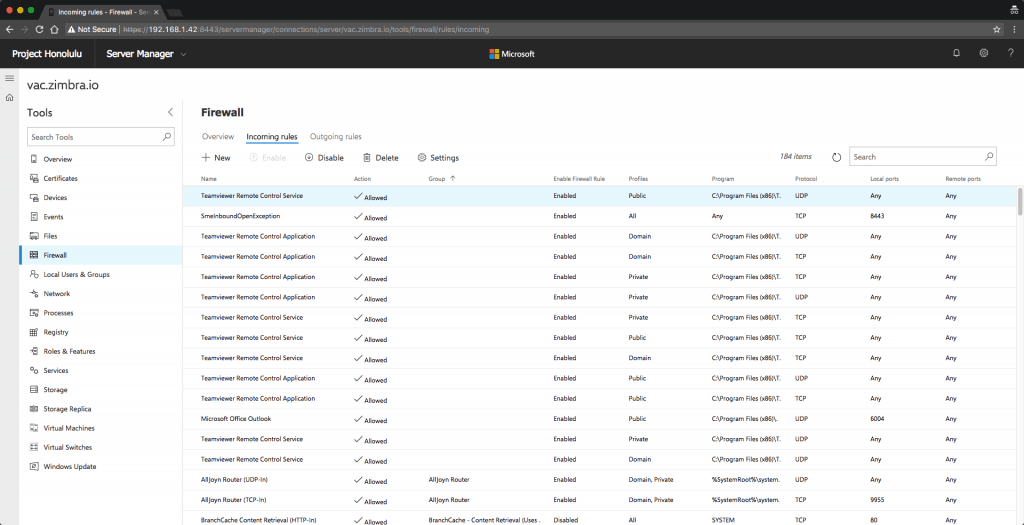Click the vac.zimbra.io server heading
Image resolution: width=1024 pixels, height=525 pixels.
(63, 85)
